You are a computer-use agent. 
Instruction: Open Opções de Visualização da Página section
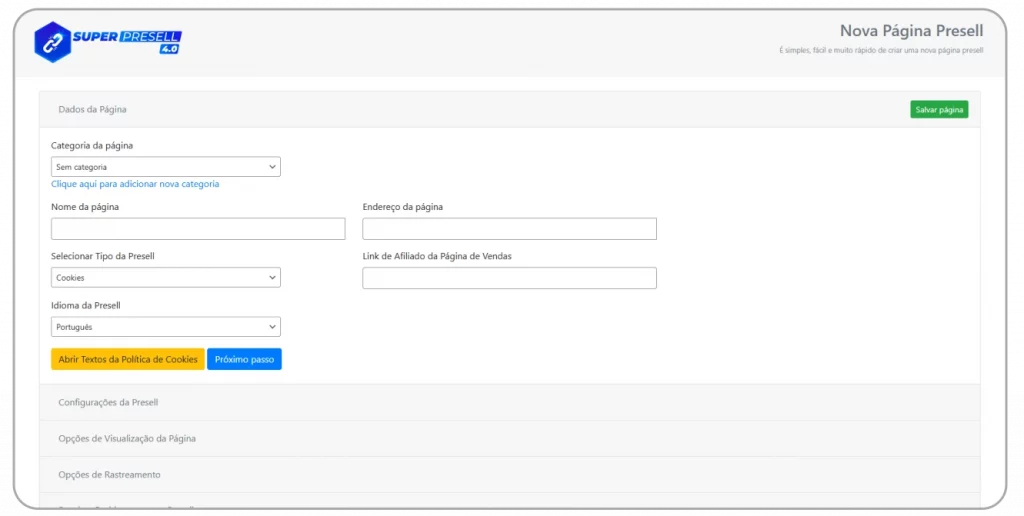[x=127, y=438]
